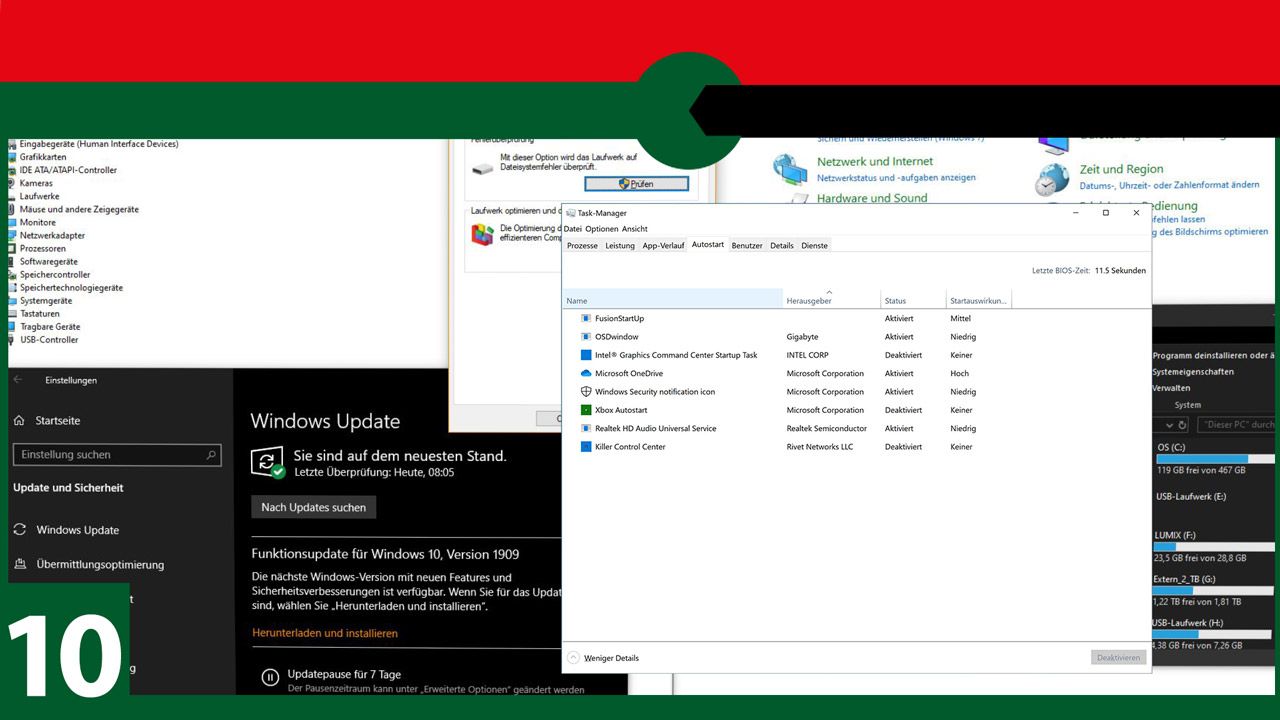This screenshot has width=1280, height=720.
Task: Click the Killer Control Center icon
Action: pos(588,447)
